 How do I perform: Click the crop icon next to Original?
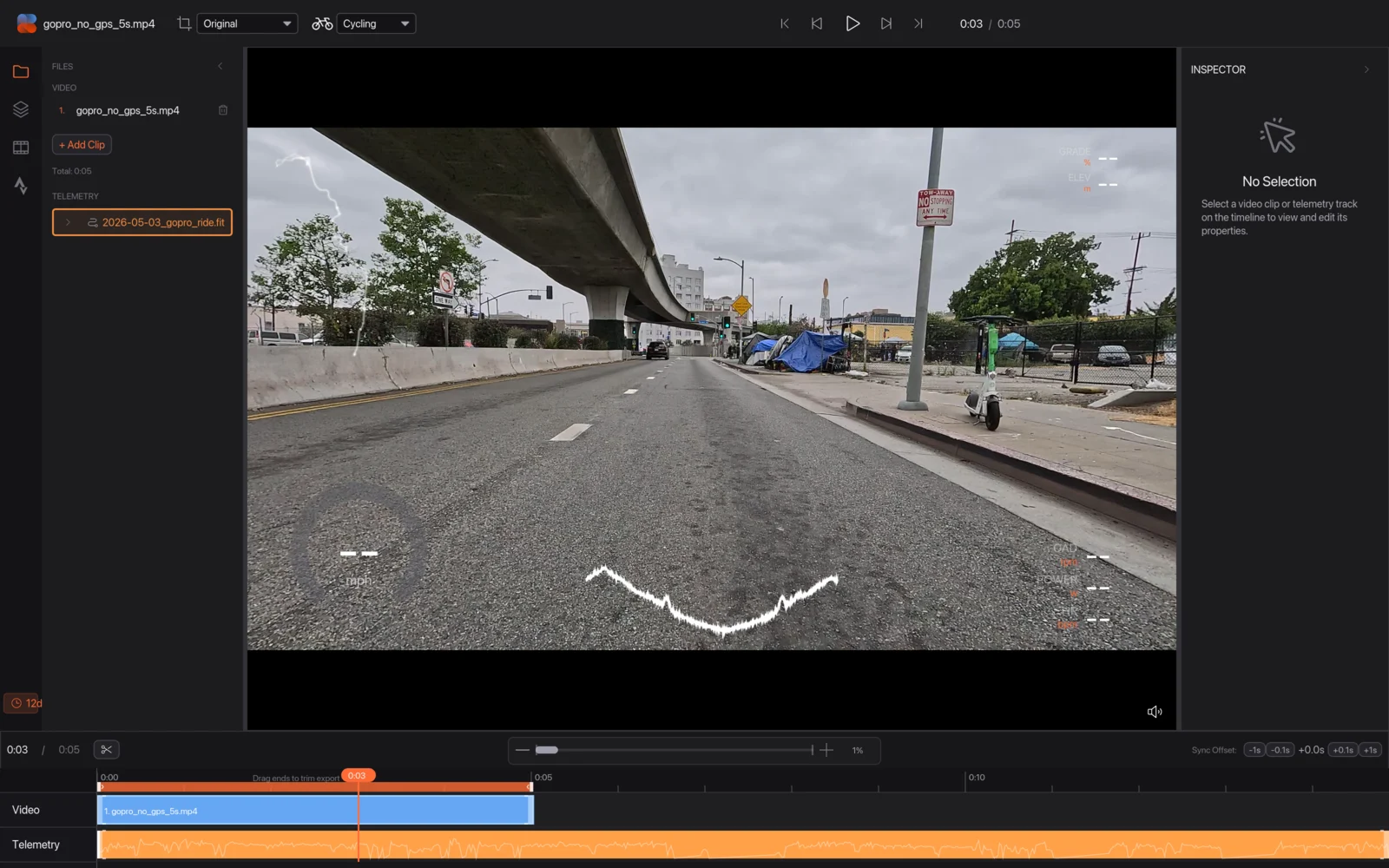click(184, 23)
